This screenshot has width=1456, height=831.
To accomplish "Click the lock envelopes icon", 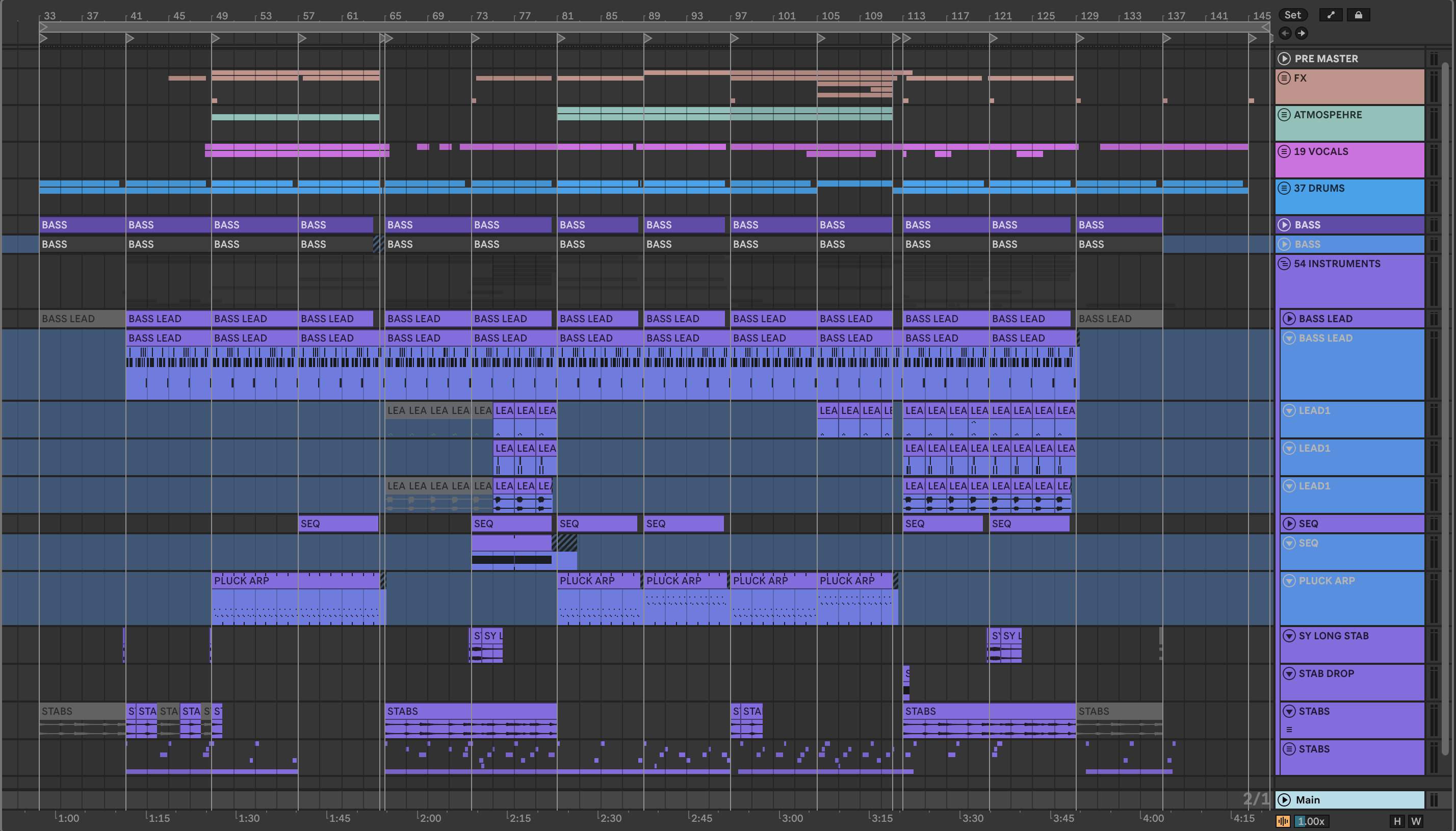I will (1358, 15).
